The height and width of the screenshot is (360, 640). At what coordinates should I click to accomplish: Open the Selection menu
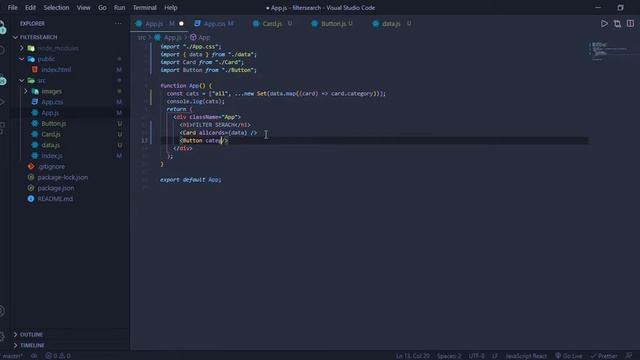(x=56, y=8)
